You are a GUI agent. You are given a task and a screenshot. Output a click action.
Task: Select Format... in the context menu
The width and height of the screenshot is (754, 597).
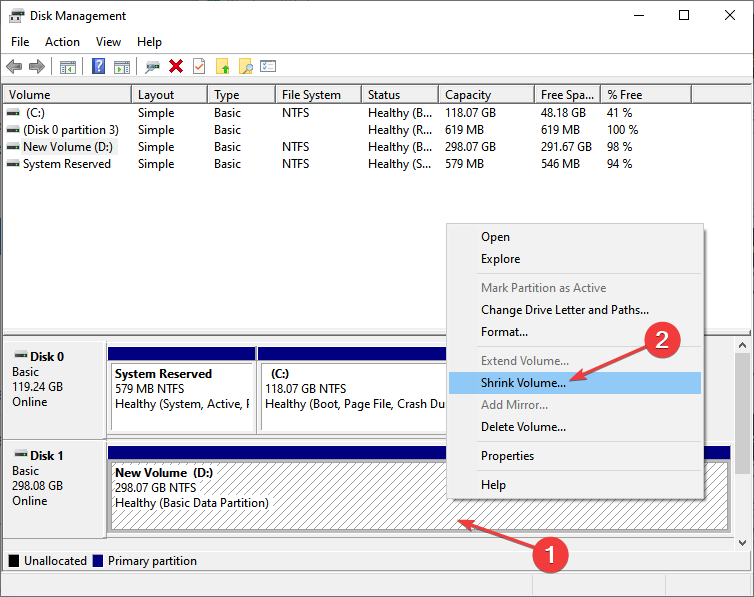[575, 332]
